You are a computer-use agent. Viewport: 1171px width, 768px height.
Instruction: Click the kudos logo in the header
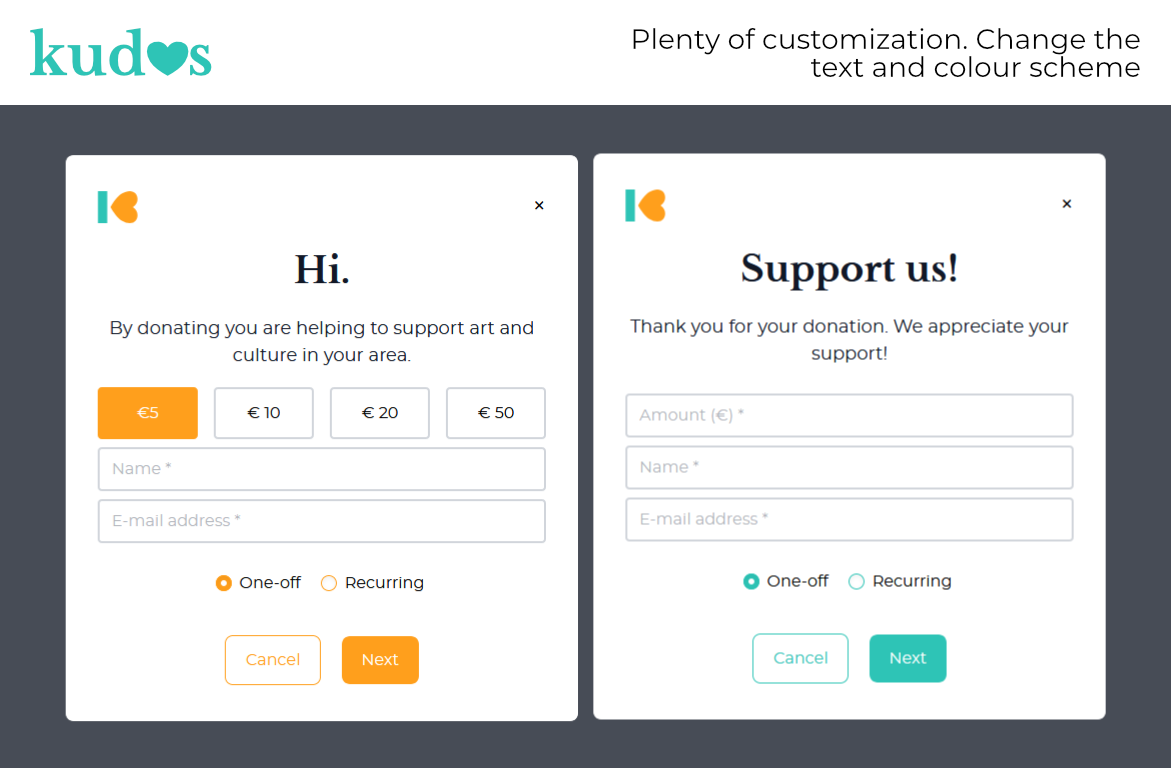click(120, 52)
